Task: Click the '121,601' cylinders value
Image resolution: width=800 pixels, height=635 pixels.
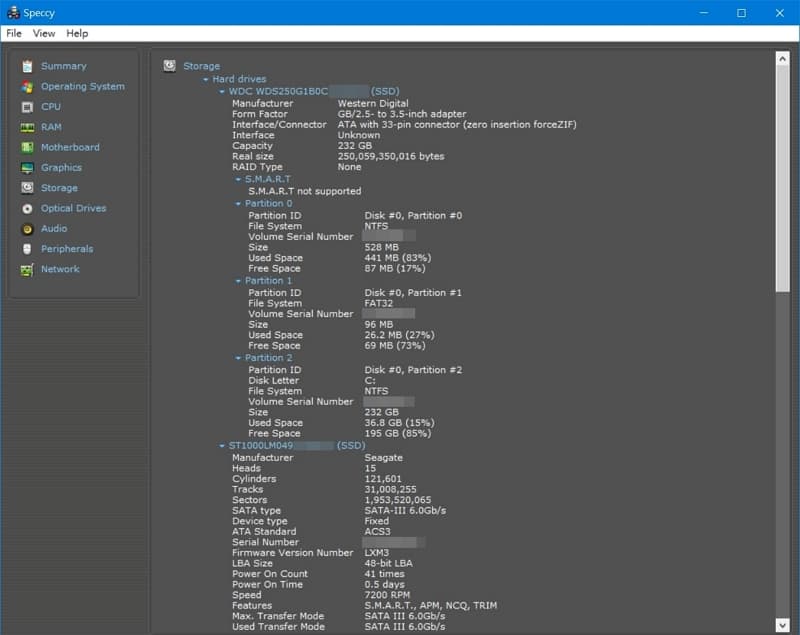Action: point(383,479)
